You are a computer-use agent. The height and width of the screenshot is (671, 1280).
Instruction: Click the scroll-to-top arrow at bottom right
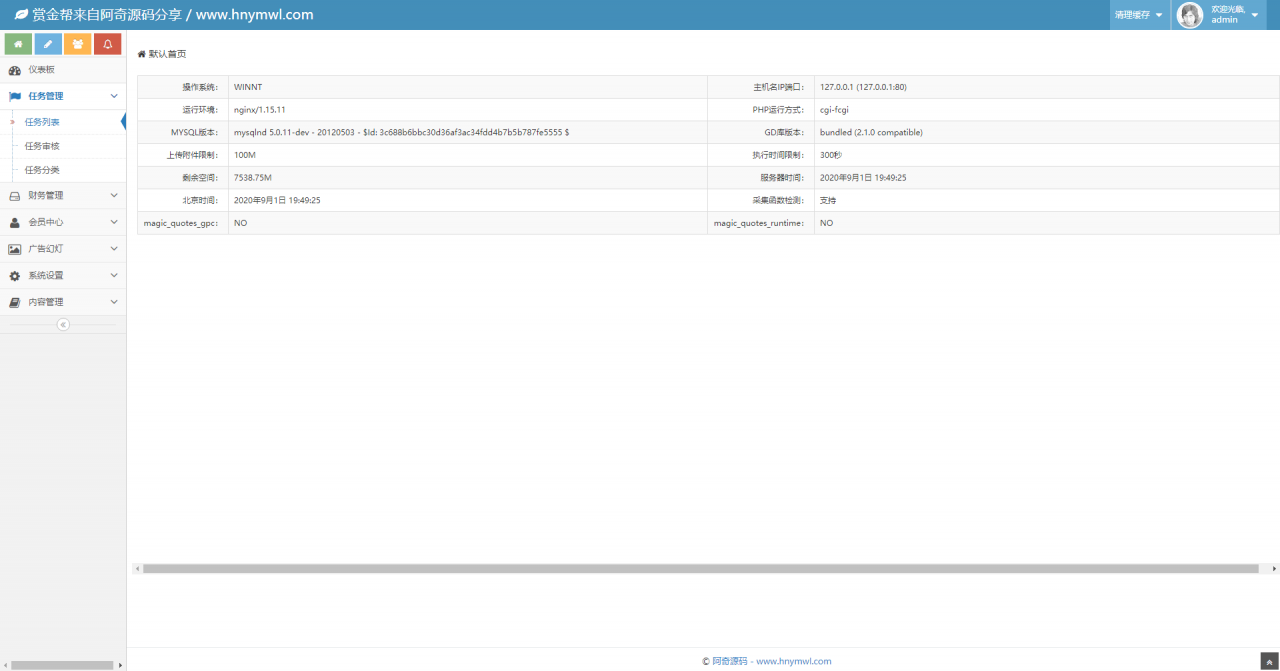coord(1269,661)
